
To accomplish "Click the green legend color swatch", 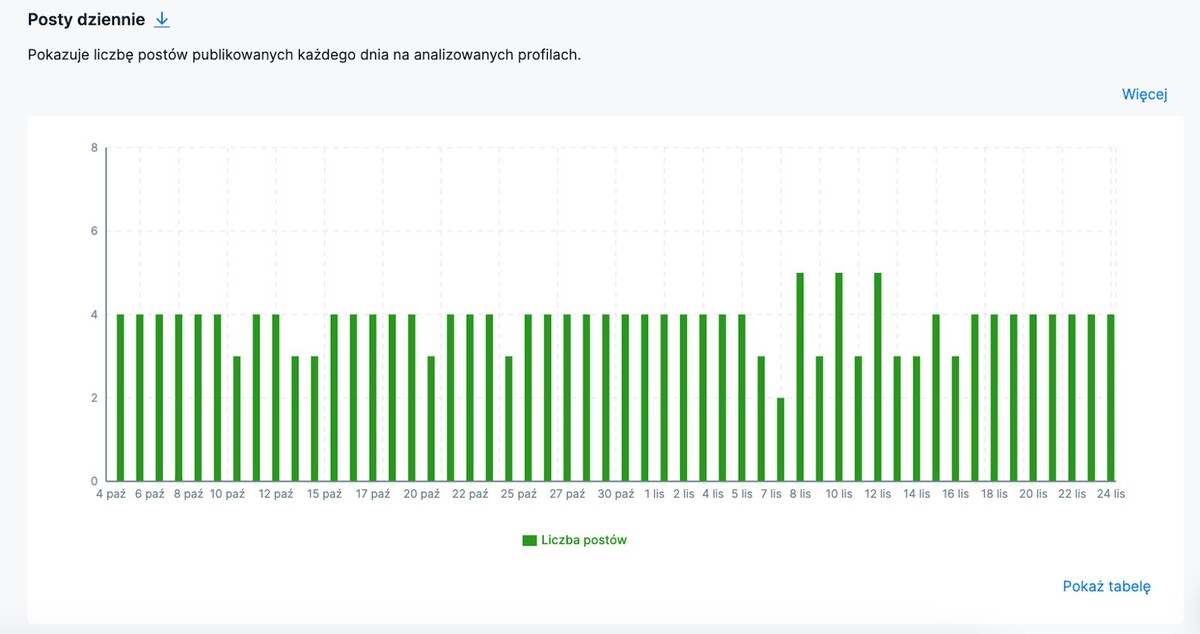I will (x=528, y=539).
